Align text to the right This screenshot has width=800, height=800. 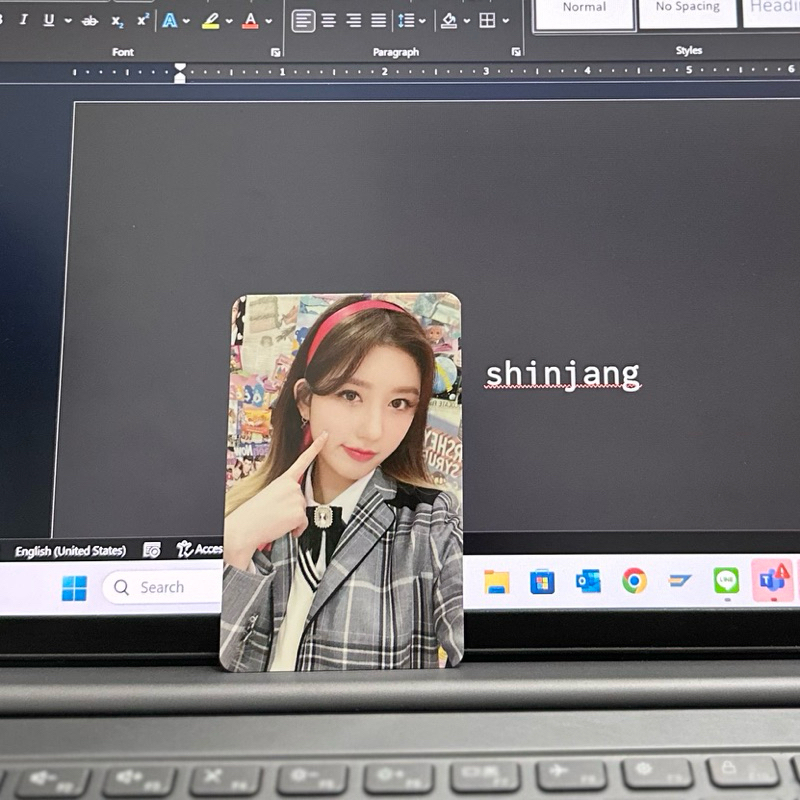click(x=353, y=20)
